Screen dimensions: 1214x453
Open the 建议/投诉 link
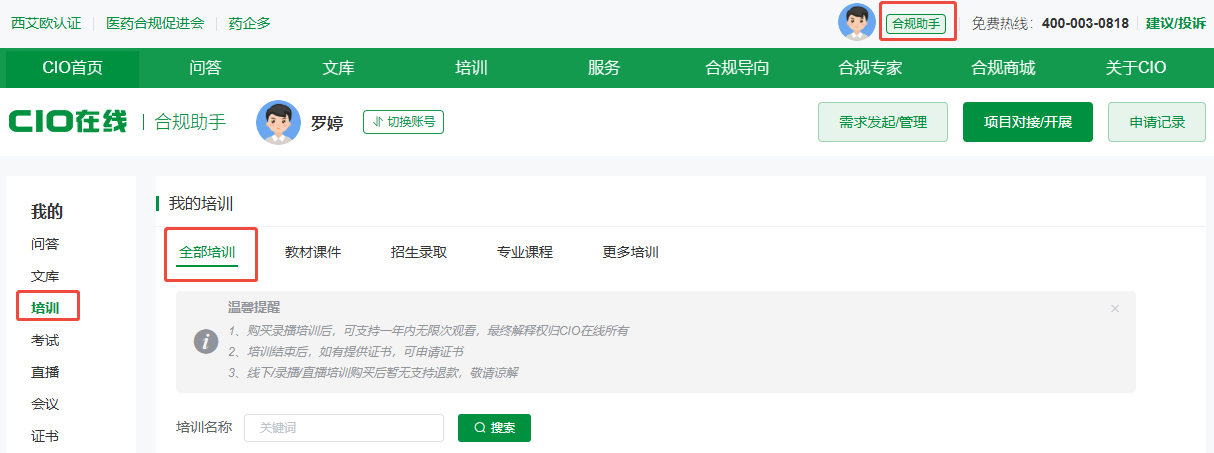1176,23
